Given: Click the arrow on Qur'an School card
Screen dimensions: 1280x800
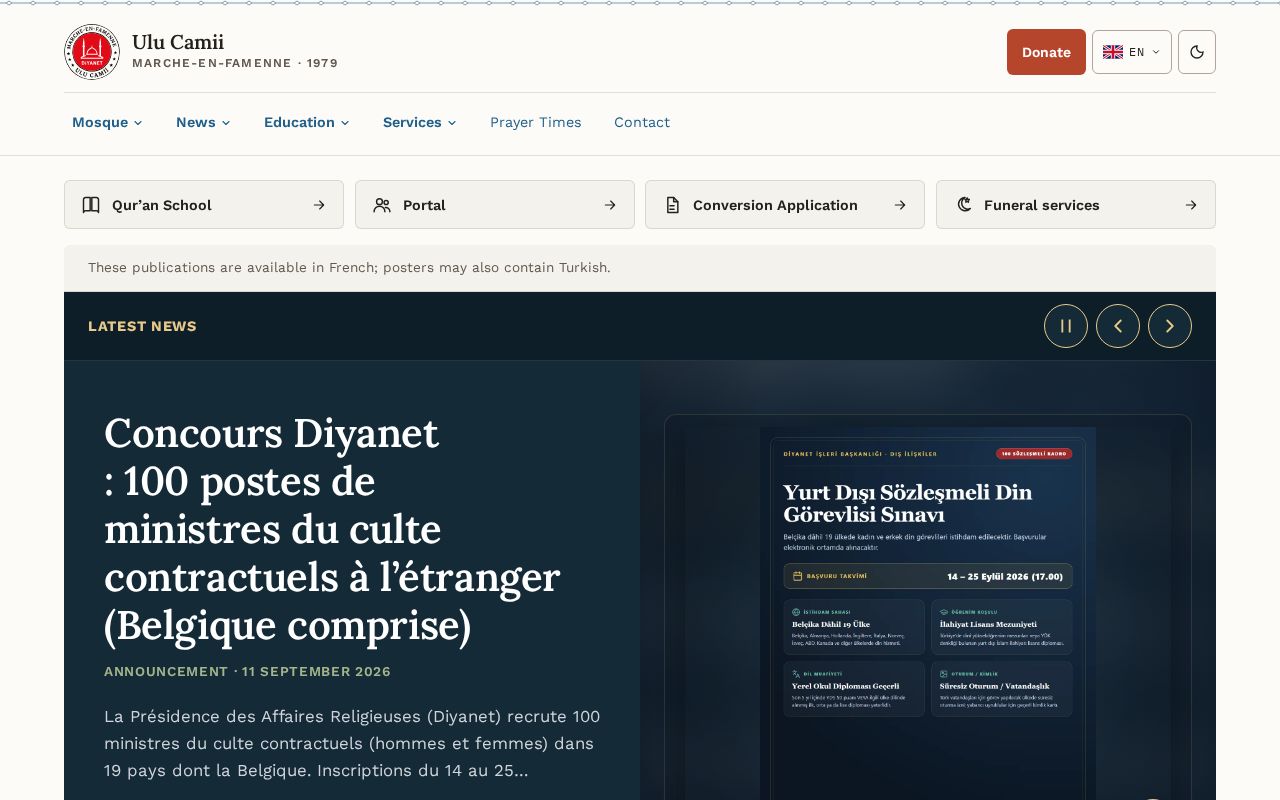Looking at the screenshot, I should (x=319, y=205).
